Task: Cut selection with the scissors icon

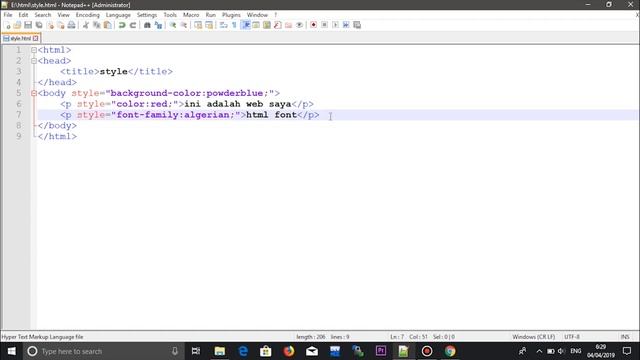Action: [86, 25]
